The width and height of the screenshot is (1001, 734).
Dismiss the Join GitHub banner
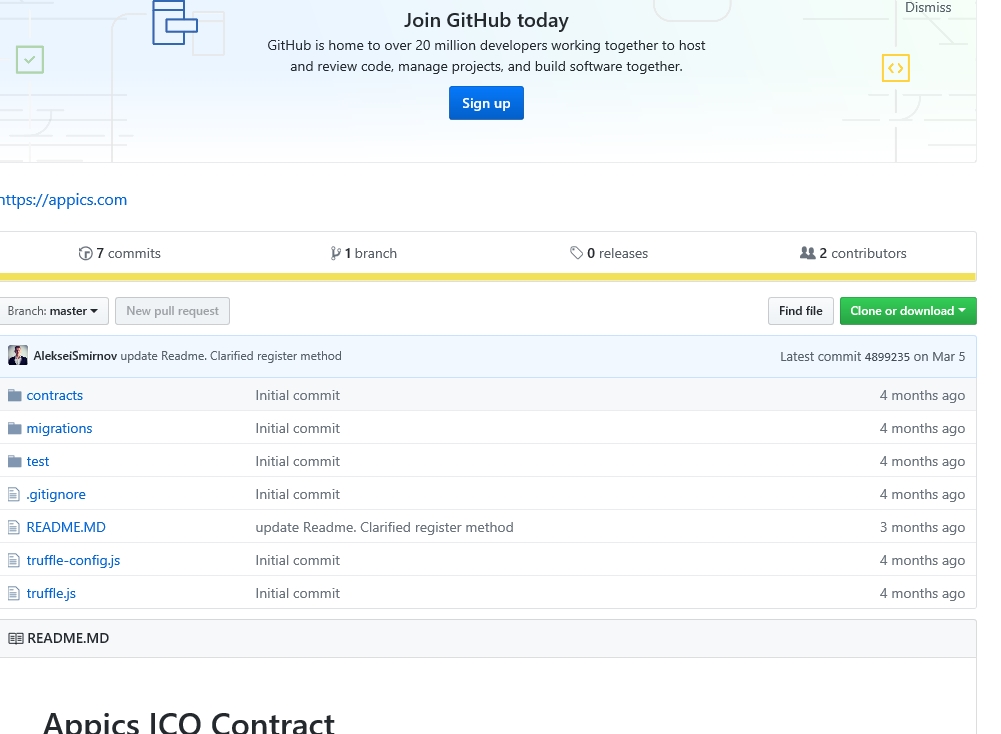928,8
